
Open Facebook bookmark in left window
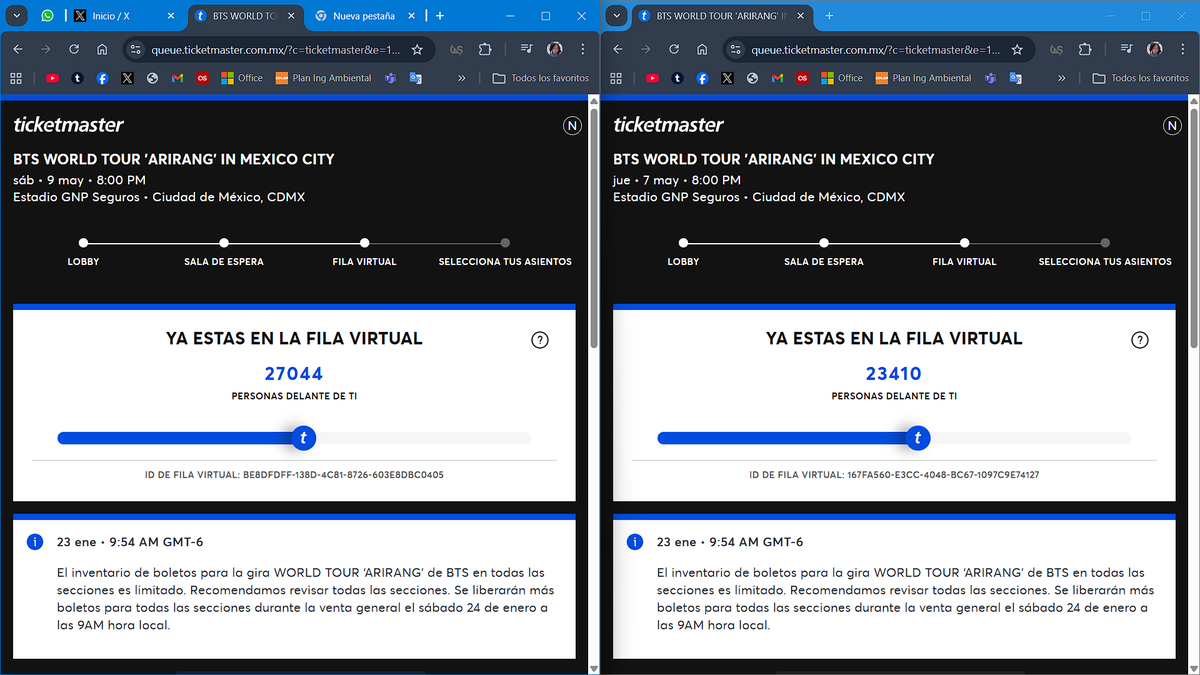pyautogui.click(x=102, y=78)
